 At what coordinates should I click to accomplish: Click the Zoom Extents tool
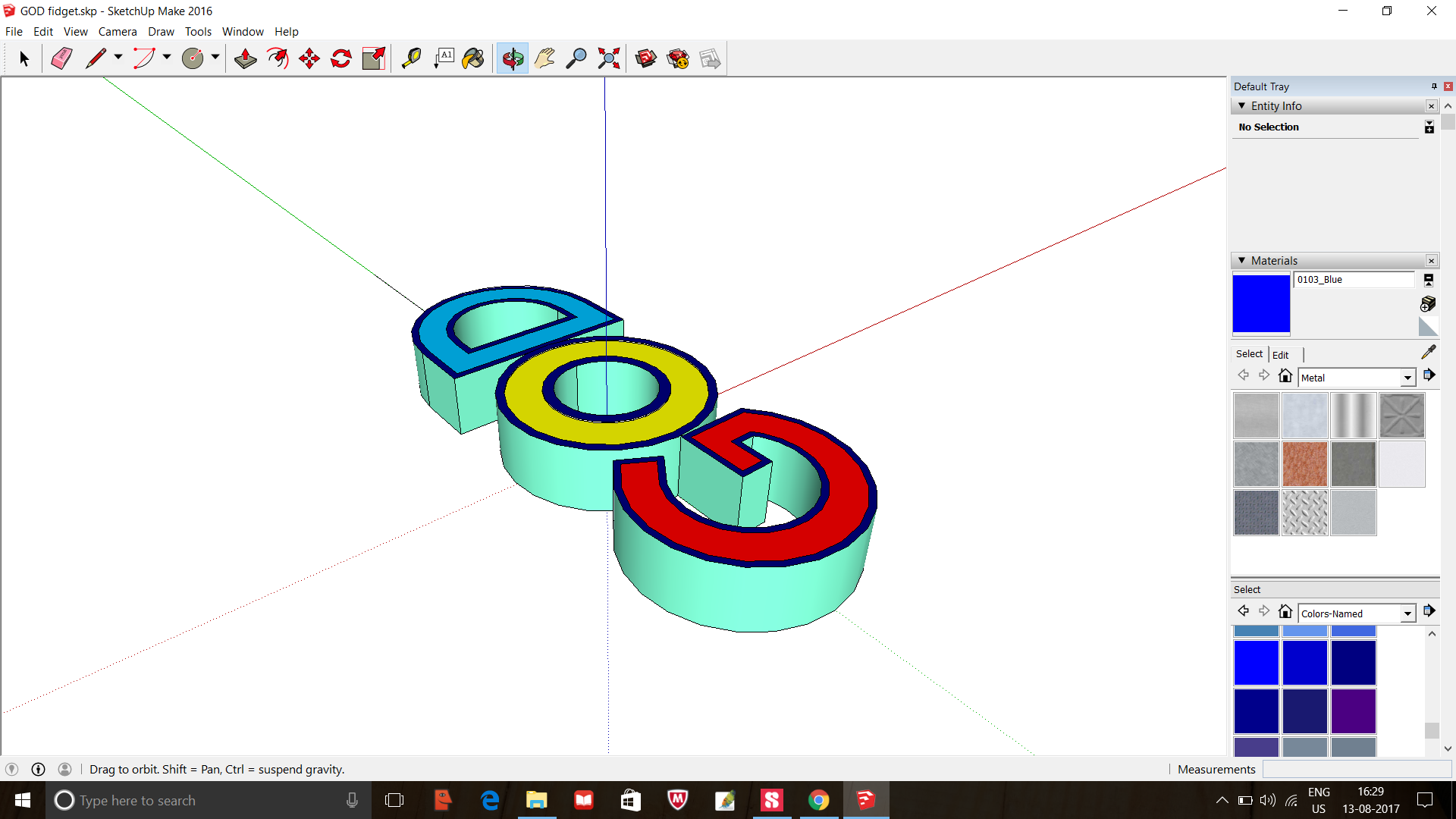click(x=609, y=58)
